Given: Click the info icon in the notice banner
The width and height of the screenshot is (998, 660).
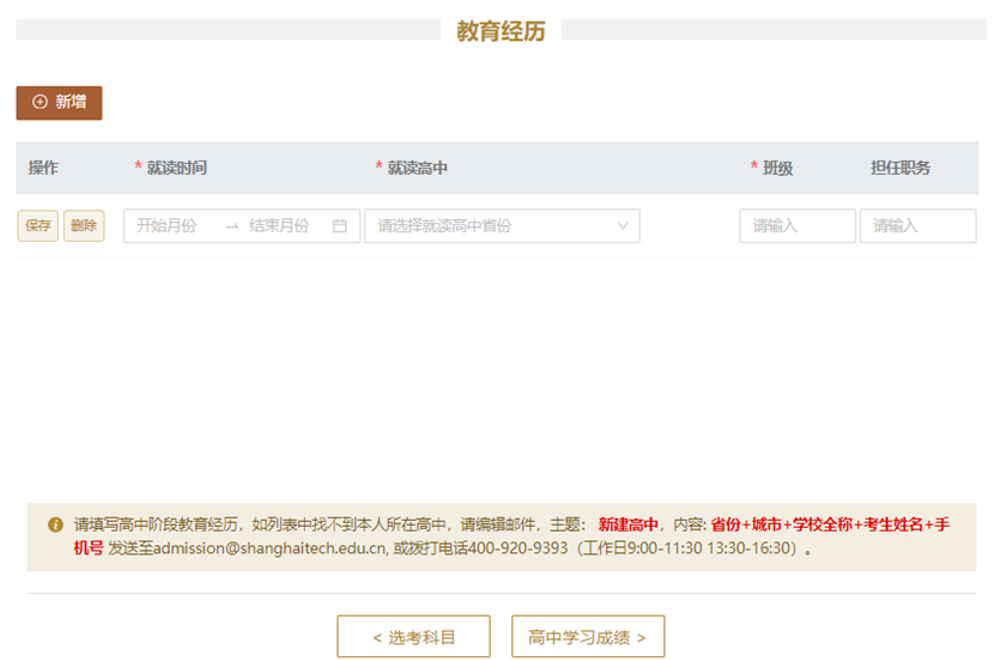Looking at the screenshot, I should tap(55, 525).
